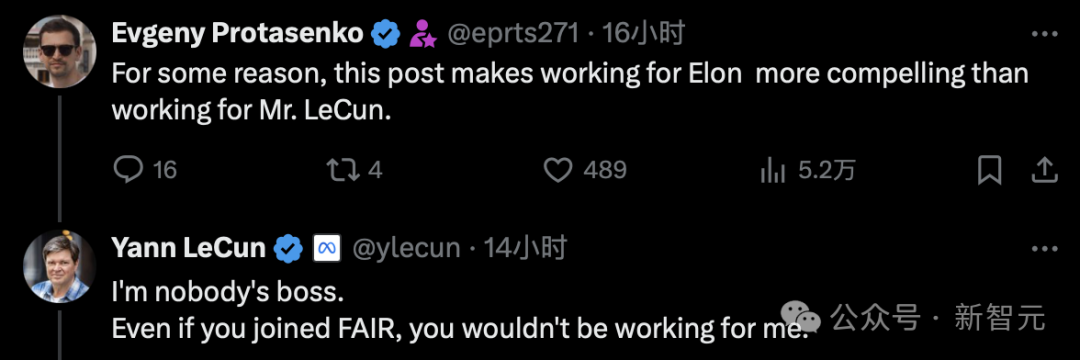Open more options menu on Yann LeCun's reply
The image size is (1080, 360).
click(x=1044, y=248)
